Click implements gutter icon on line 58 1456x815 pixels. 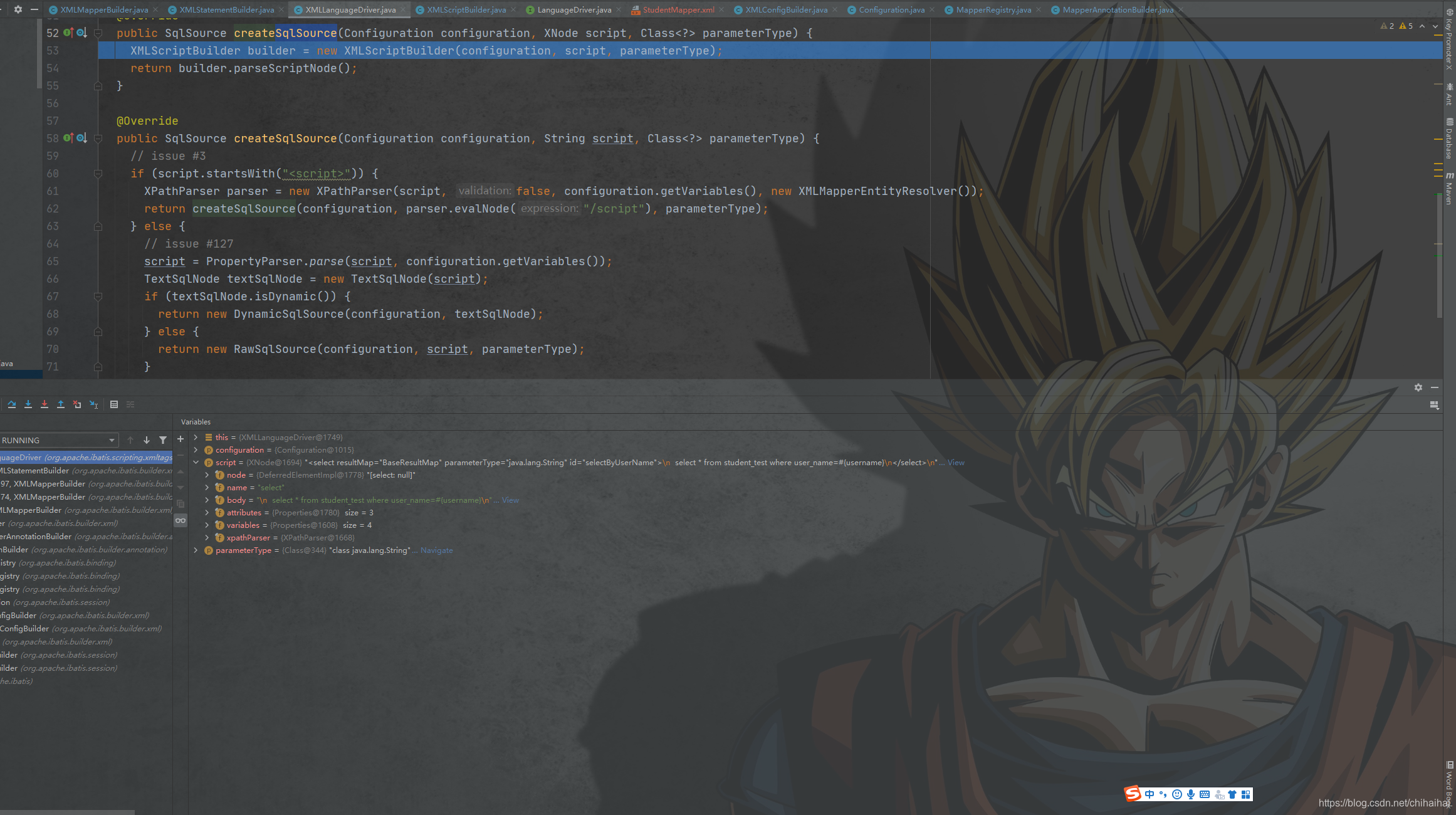click(68, 138)
